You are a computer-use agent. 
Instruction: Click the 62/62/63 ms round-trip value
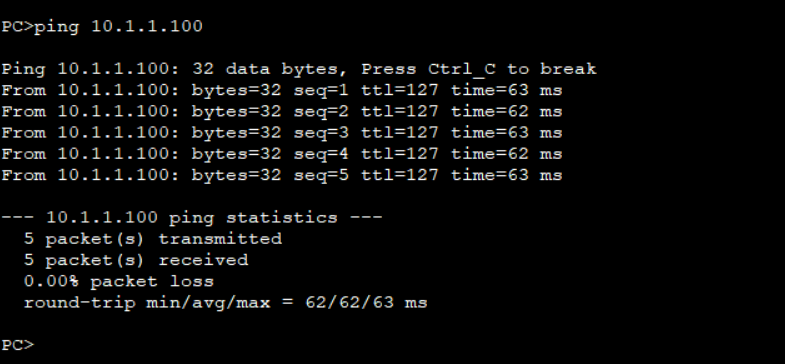click(366, 303)
